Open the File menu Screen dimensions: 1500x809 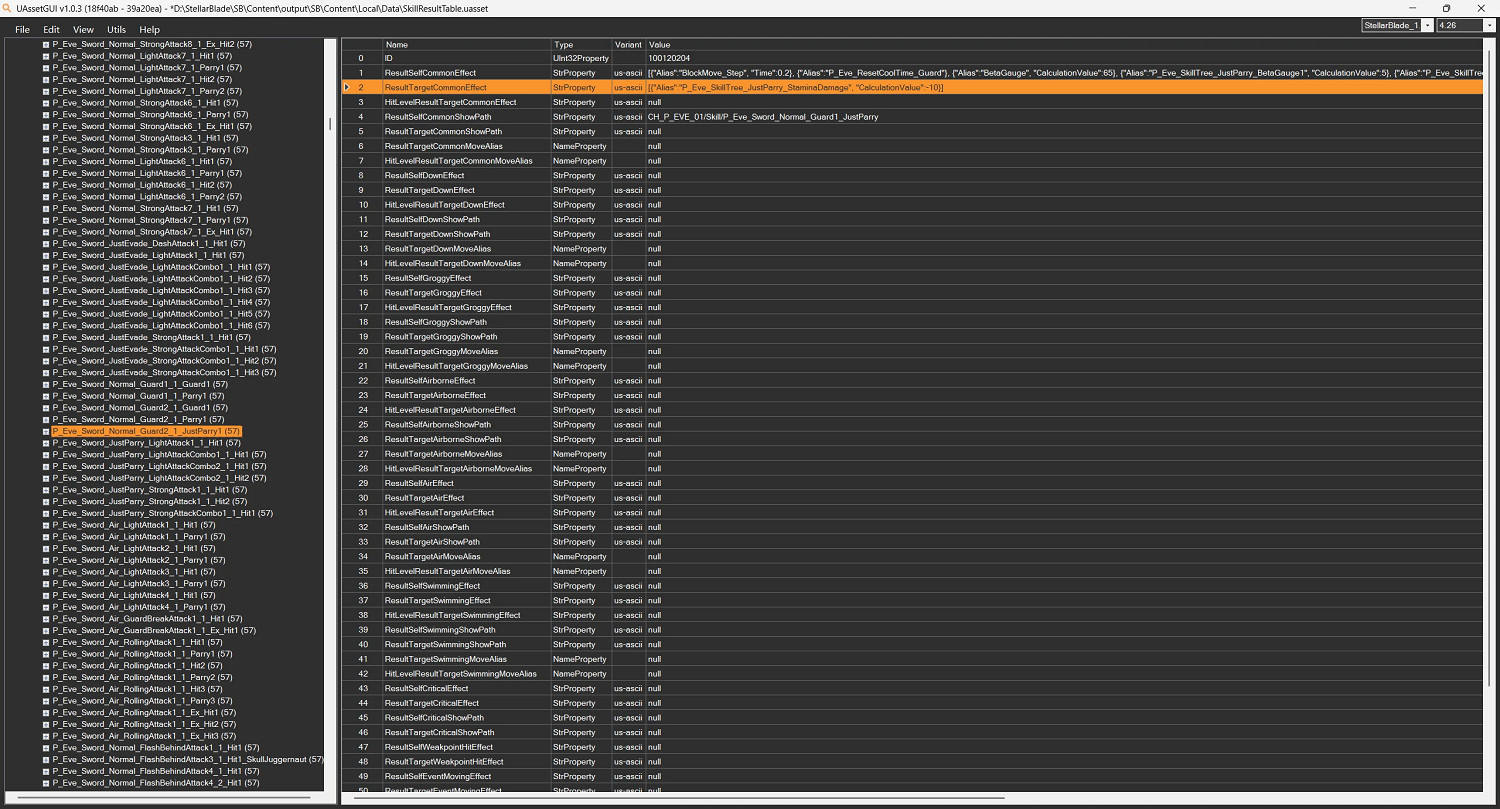tap(22, 30)
